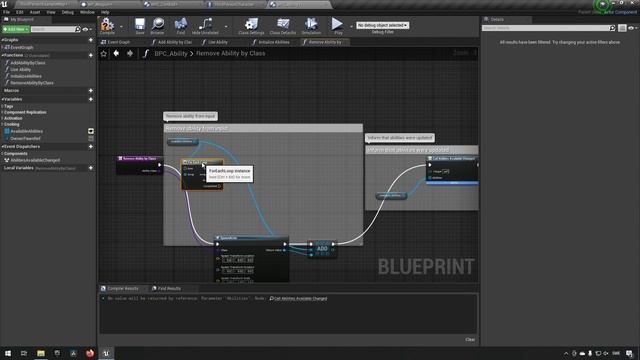The width and height of the screenshot is (640, 360).
Task: Start Simulation from the toolbar
Action: coord(311,26)
